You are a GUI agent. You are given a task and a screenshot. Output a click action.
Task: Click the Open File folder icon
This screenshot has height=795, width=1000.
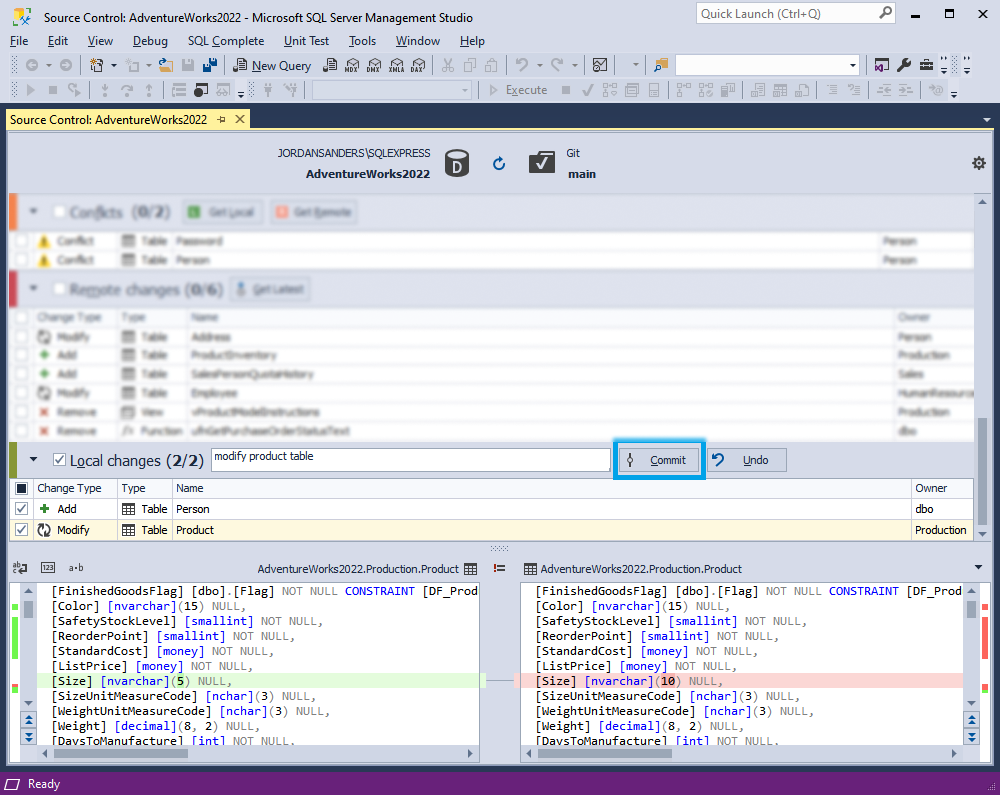click(166, 65)
